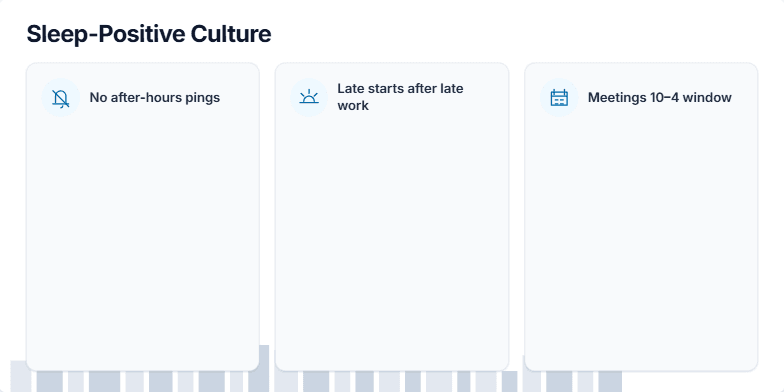Click the calendar icon beside Meetings 10–4 window
The image size is (784, 392).
[x=559, y=98]
